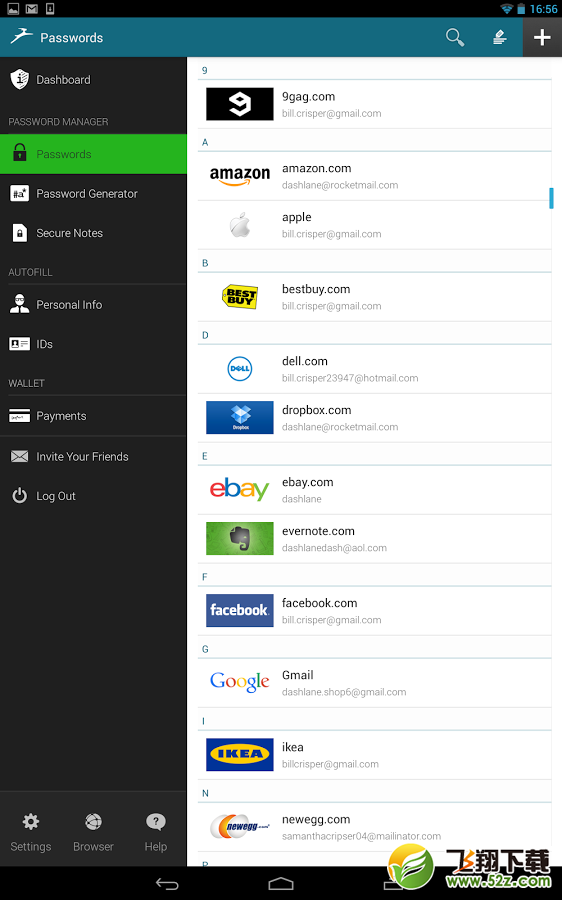Launch the Browser globe icon
Screen dimensions: 562x900
pos(93,832)
